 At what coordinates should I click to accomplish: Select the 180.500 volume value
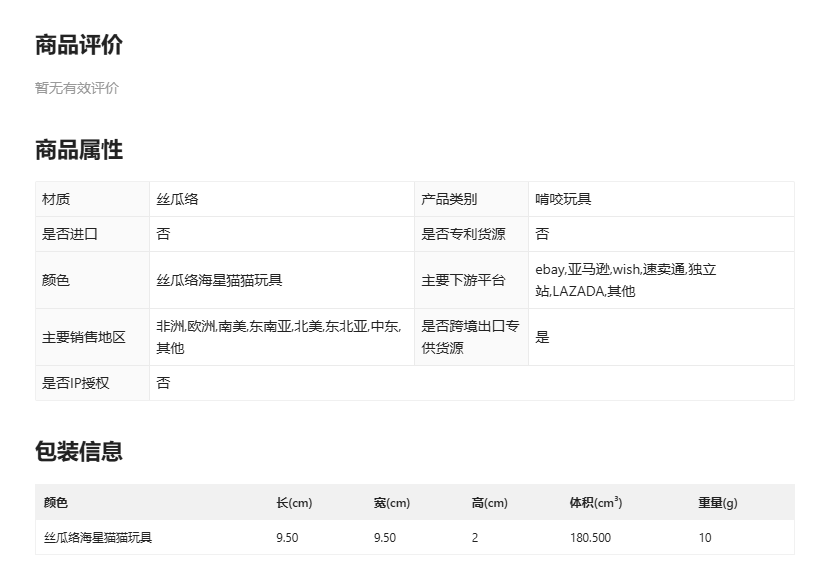(590, 538)
